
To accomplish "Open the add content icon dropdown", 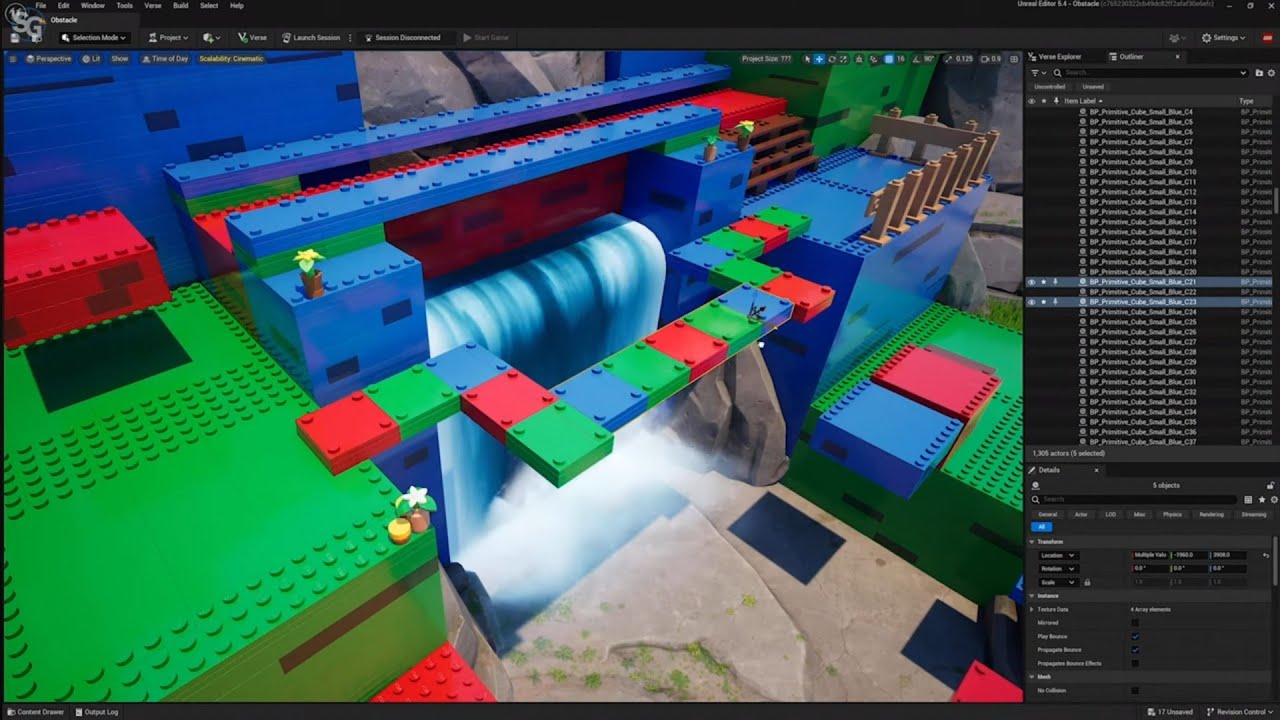I will tap(211, 37).
